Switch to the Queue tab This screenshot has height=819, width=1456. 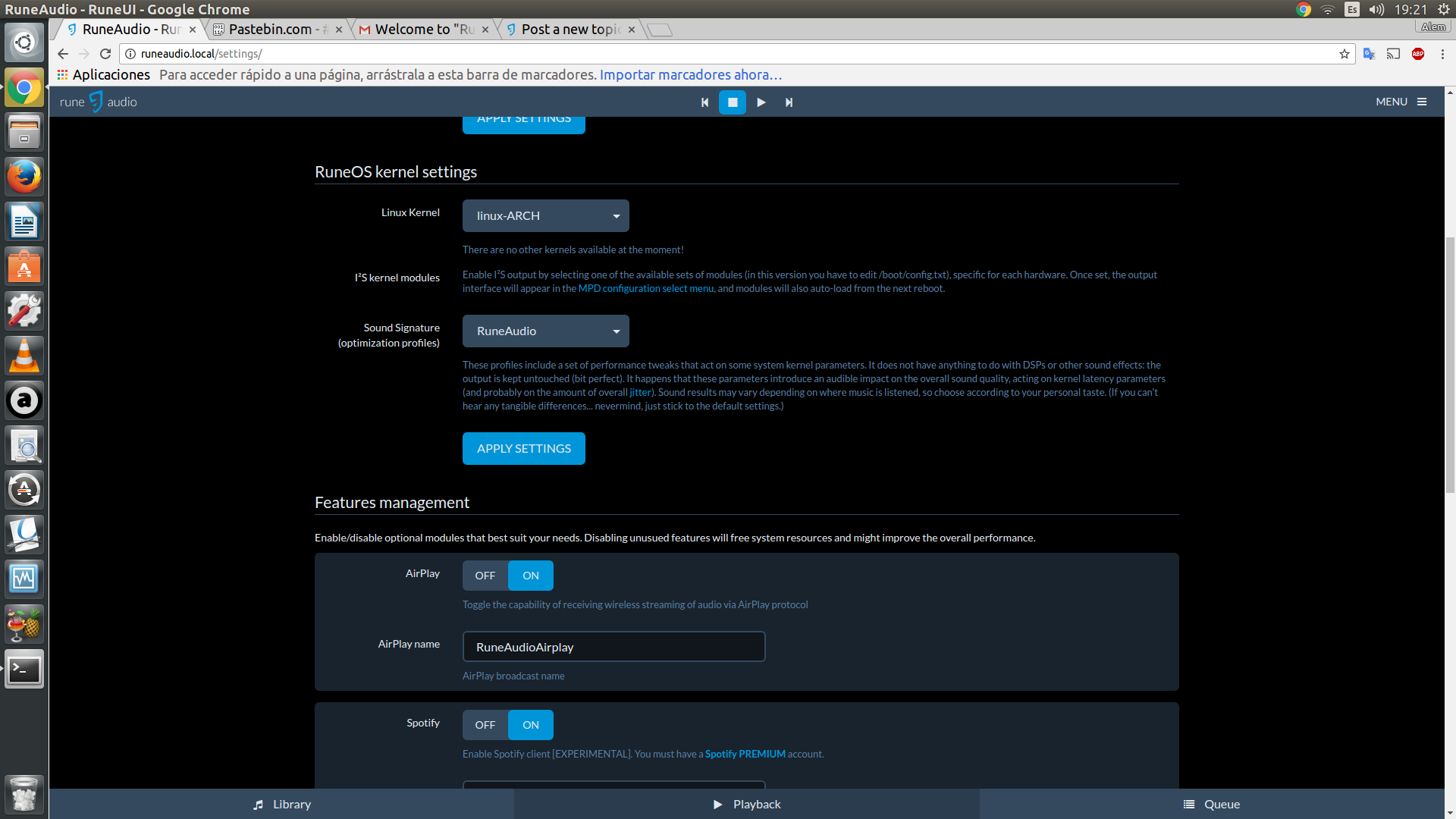[x=1212, y=804]
